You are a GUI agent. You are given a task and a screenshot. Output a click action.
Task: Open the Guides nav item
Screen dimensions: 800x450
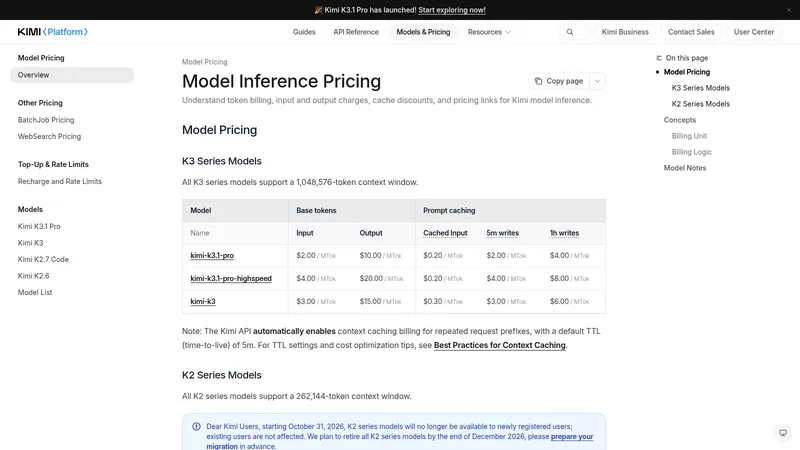(x=304, y=32)
